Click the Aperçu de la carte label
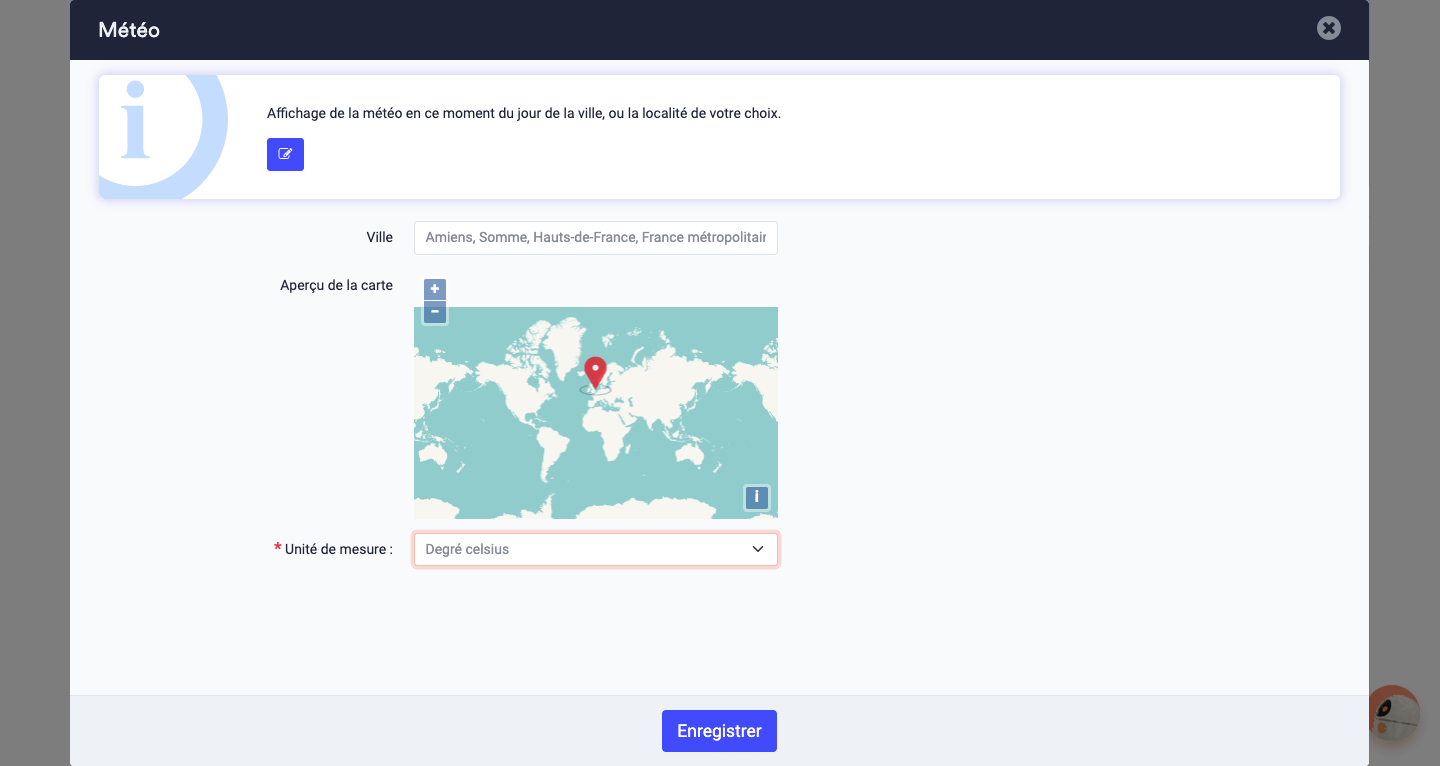The height and width of the screenshot is (766, 1440). tap(336, 285)
